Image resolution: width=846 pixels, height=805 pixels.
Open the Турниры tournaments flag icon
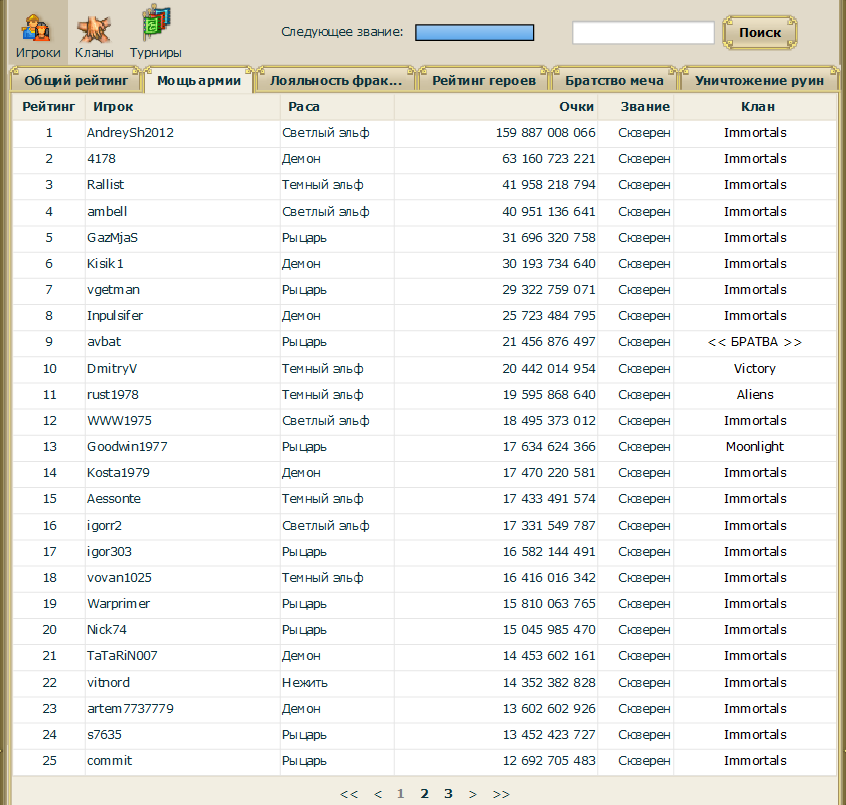pos(155,25)
